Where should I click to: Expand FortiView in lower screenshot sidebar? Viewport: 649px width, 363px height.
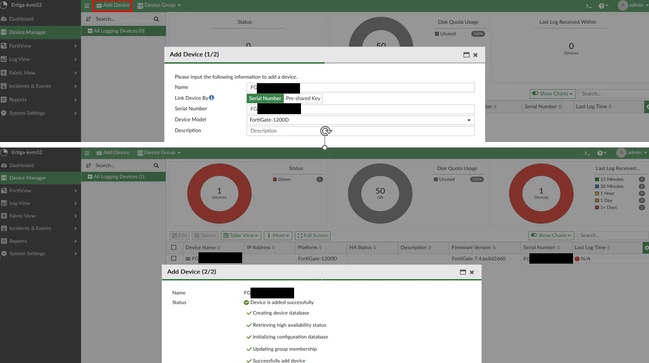pos(40,191)
